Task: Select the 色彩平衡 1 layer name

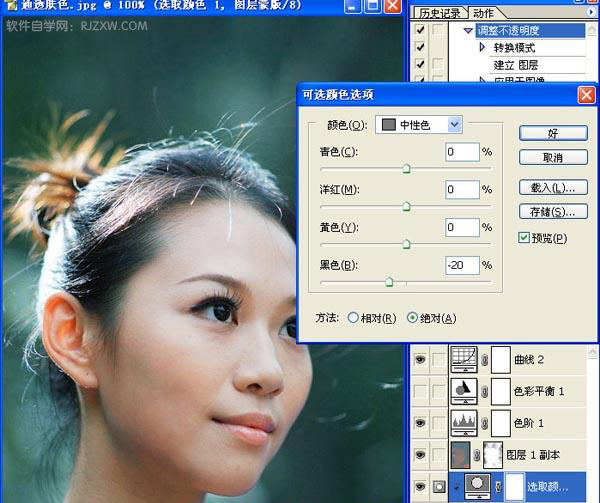Action: (x=538, y=391)
